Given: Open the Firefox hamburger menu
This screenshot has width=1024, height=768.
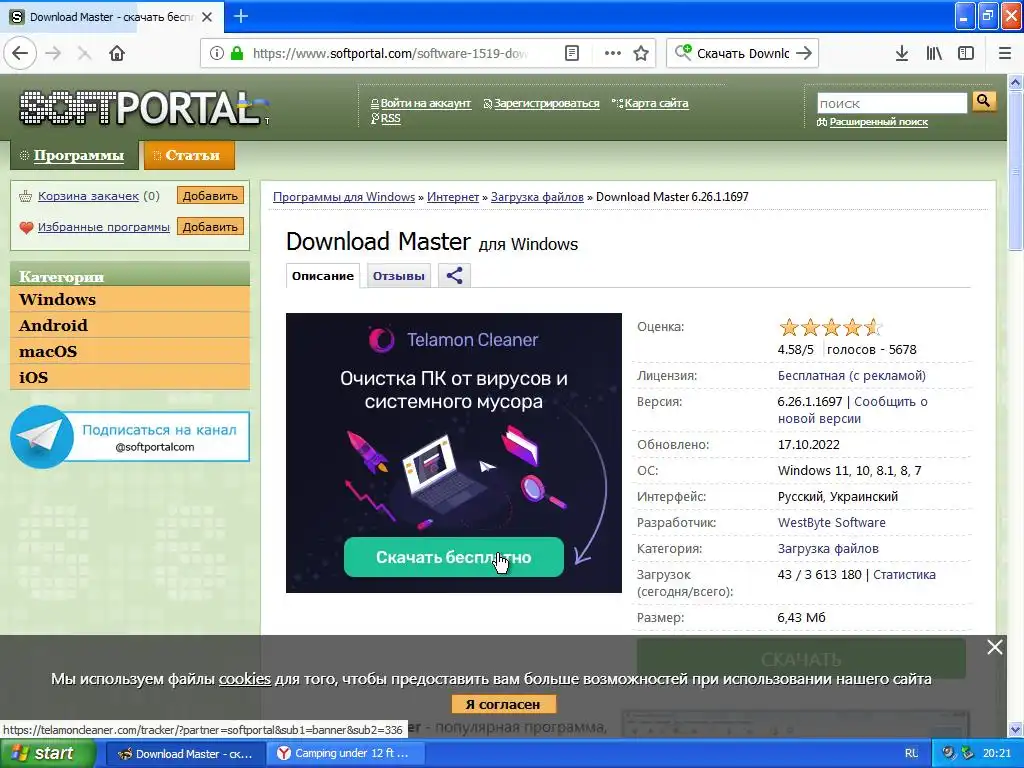Looking at the screenshot, I should [x=1005, y=54].
